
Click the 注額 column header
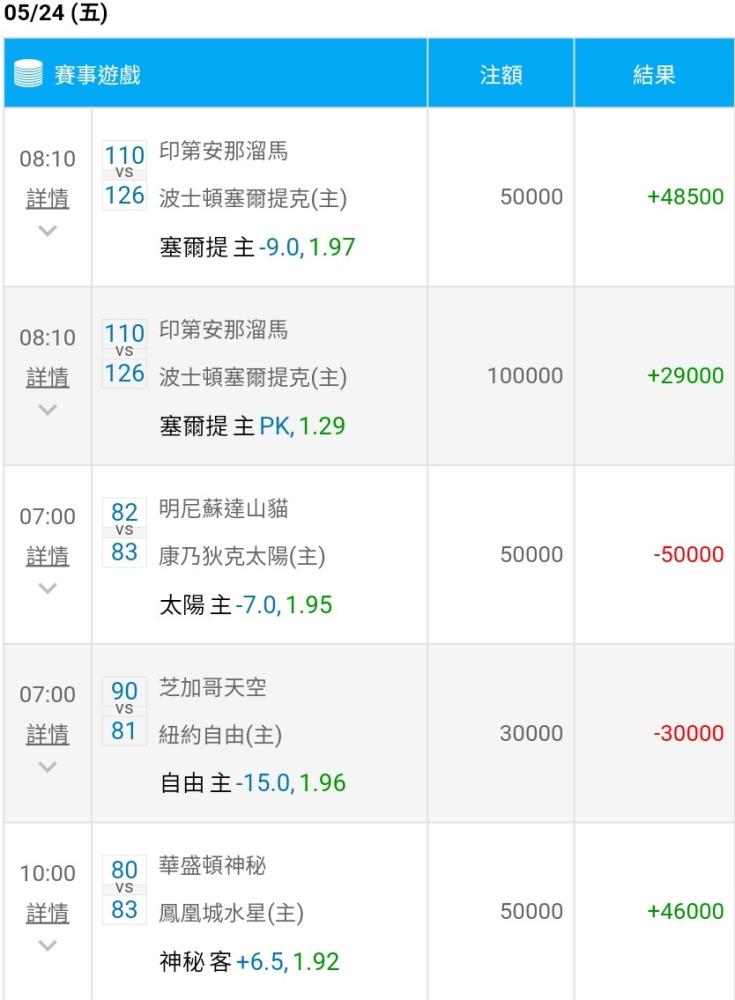(501, 75)
